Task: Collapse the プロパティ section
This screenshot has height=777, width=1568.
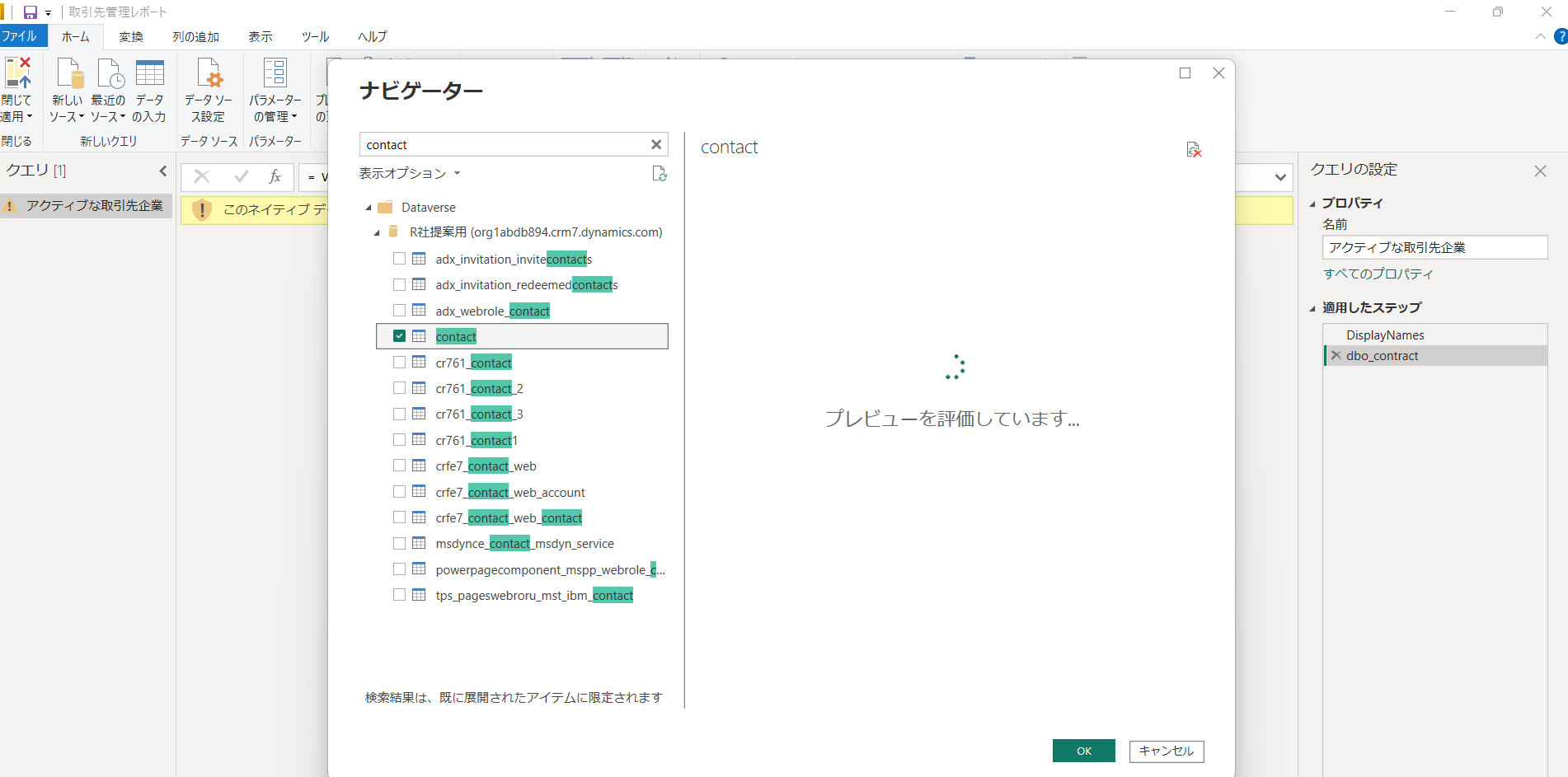Action: point(1313,204)
